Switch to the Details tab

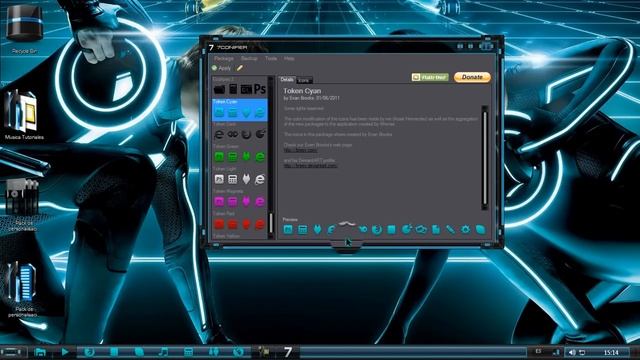pos(287,80)
